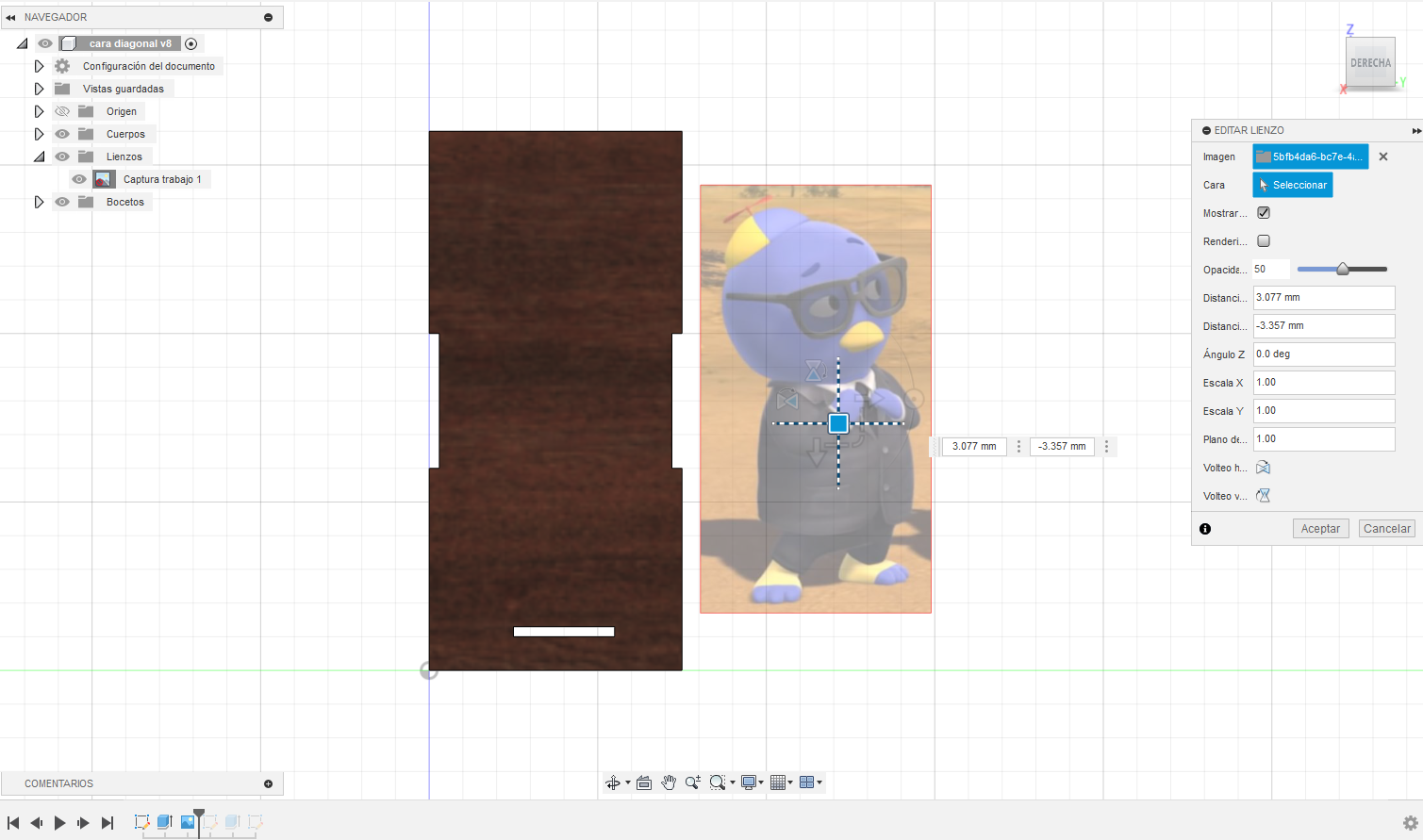Expand the Comentarios panel
The height and width of the screenshot is (840, 1423).
tap(269, 783)
